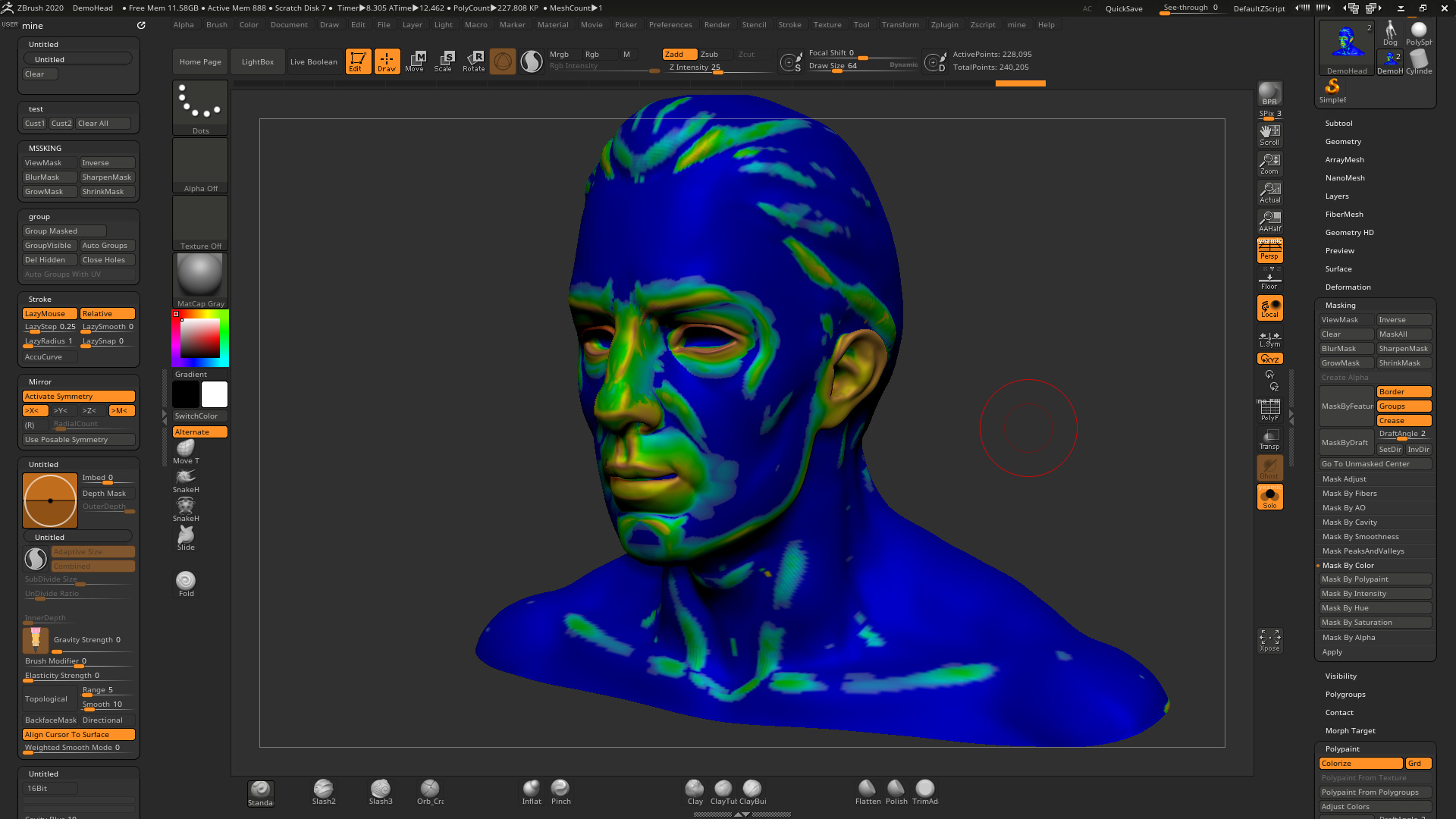Toggle Perspective view button
The height and width of the screenshot is (819, 1456).
point(1269,249)
